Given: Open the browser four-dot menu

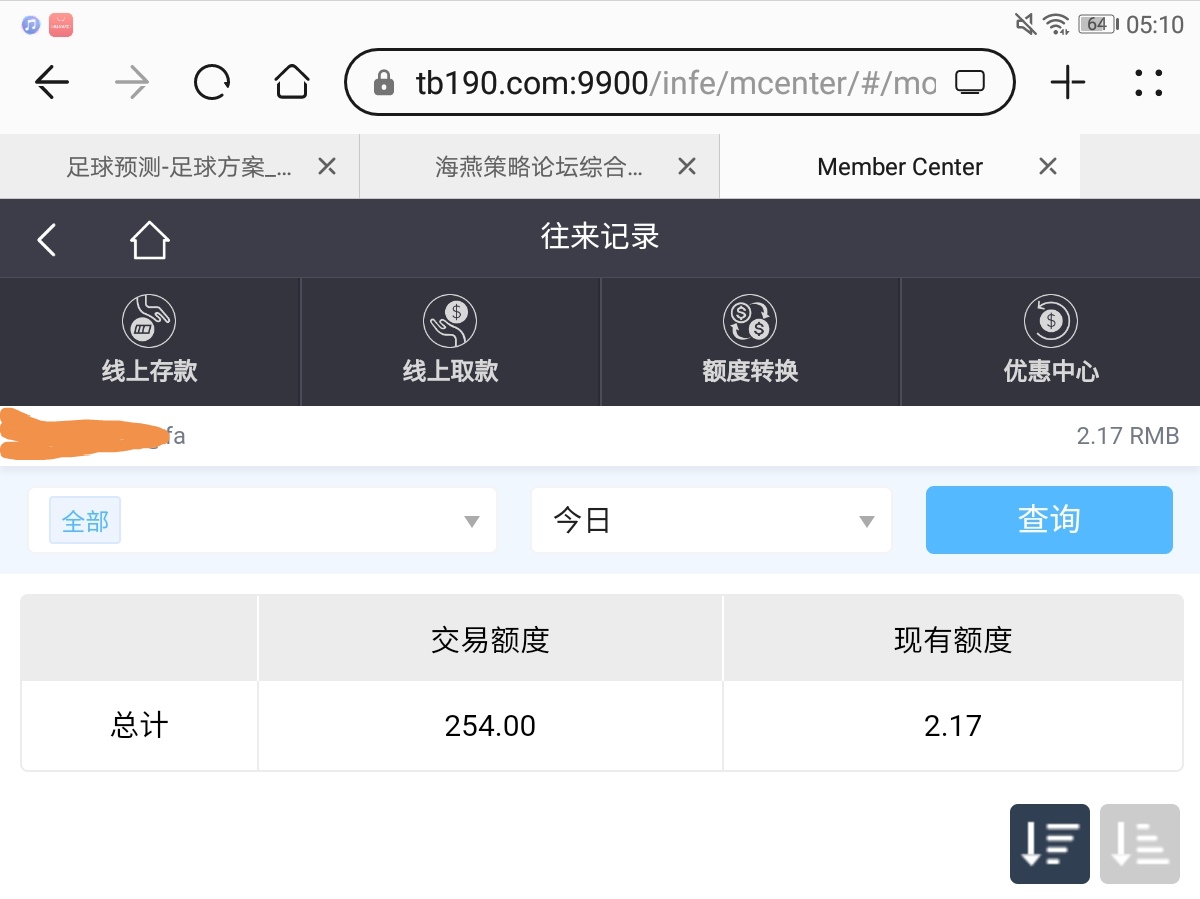Looking at the screenshot, I should [1149, 83].
